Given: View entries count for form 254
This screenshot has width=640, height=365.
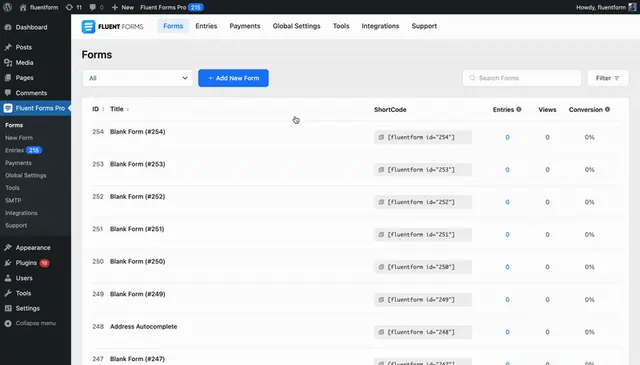Looking at the screenshot, I should tap(507, 137).
